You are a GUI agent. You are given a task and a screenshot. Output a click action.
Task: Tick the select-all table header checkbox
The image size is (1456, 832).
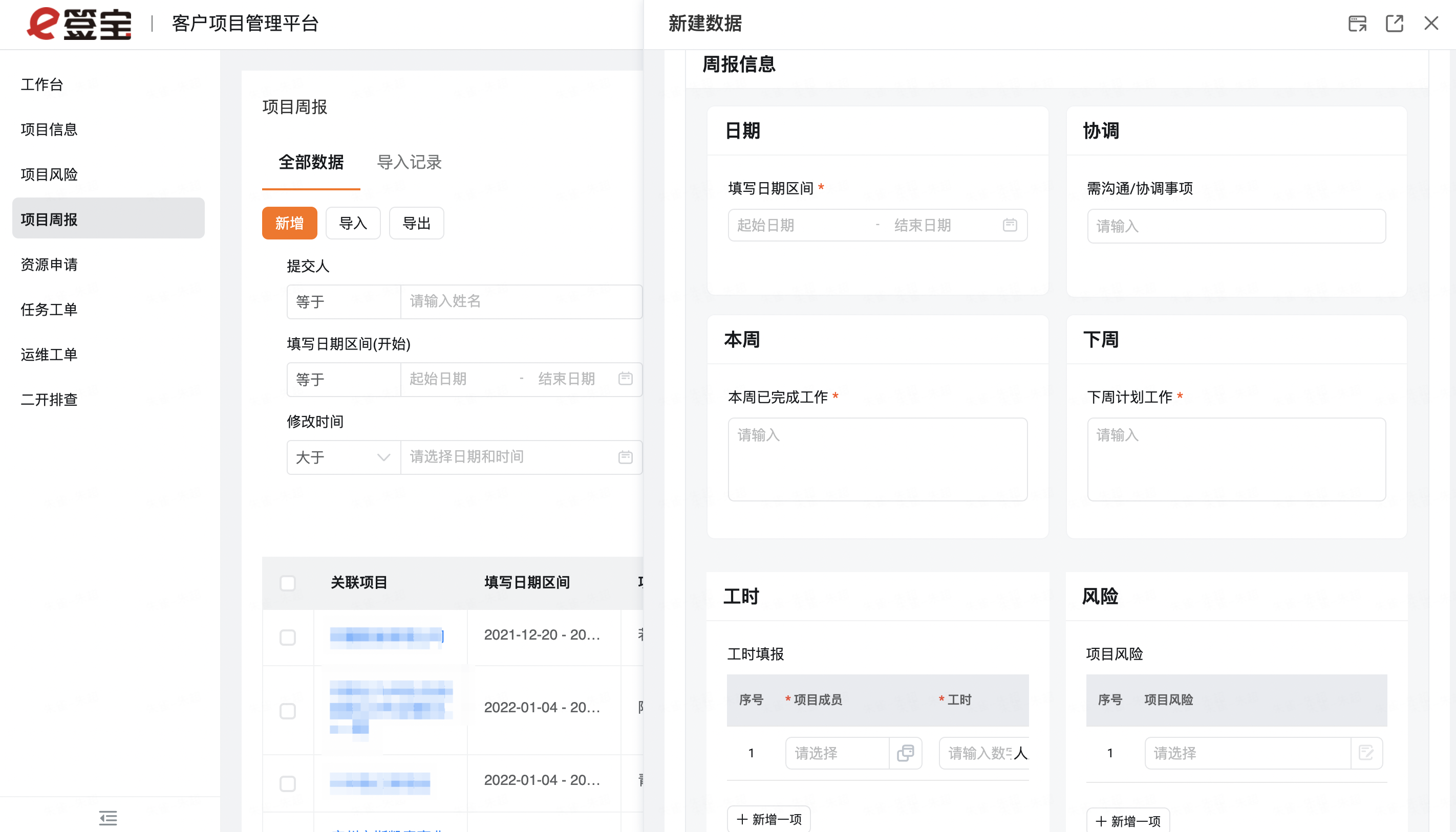click(288, 583)
